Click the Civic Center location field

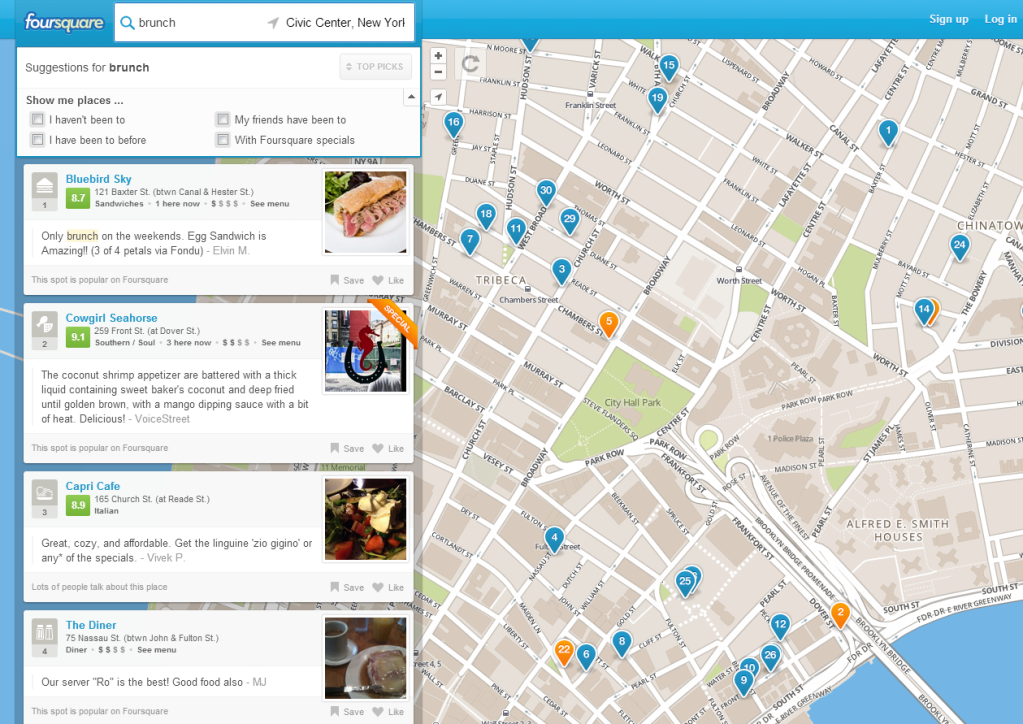pos(344,23)
